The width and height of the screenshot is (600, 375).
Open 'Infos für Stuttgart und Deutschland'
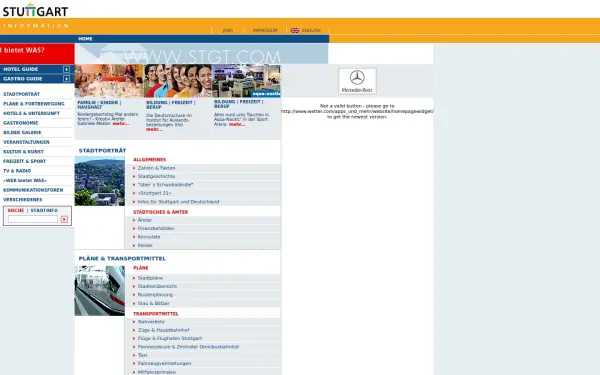(178, 202)
